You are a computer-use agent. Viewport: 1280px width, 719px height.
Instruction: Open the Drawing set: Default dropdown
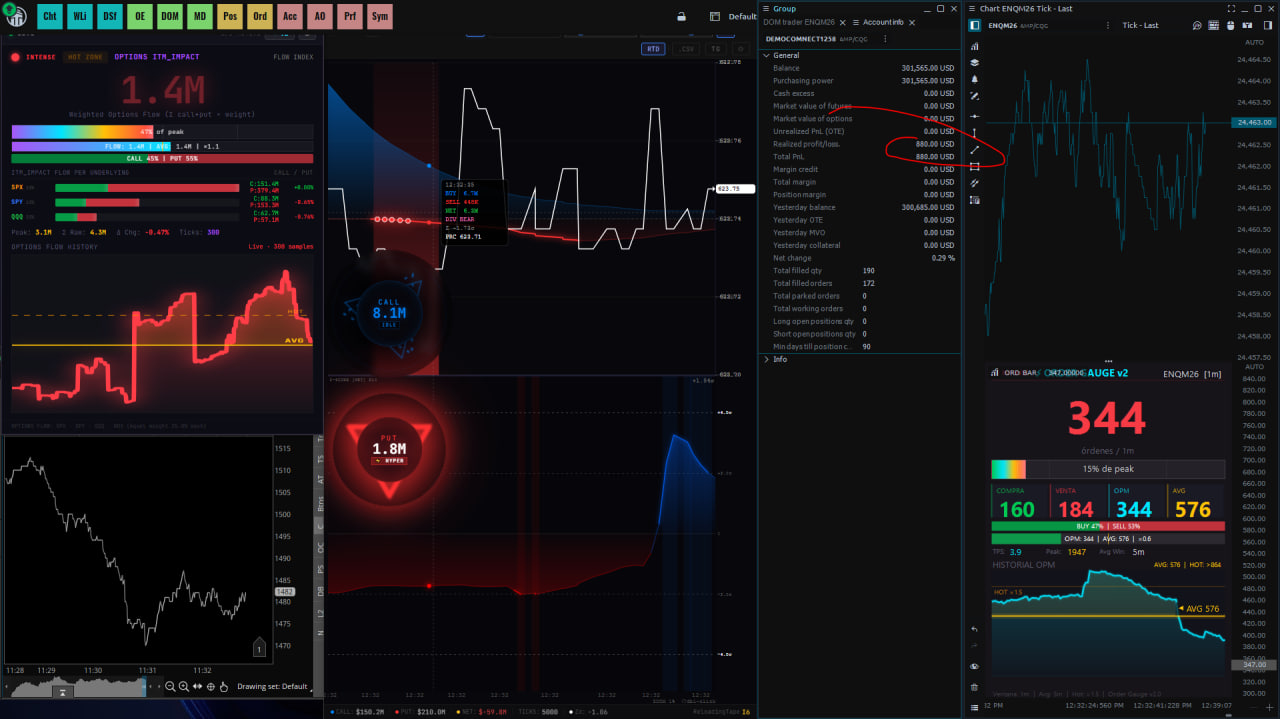[x=272, y=686]
